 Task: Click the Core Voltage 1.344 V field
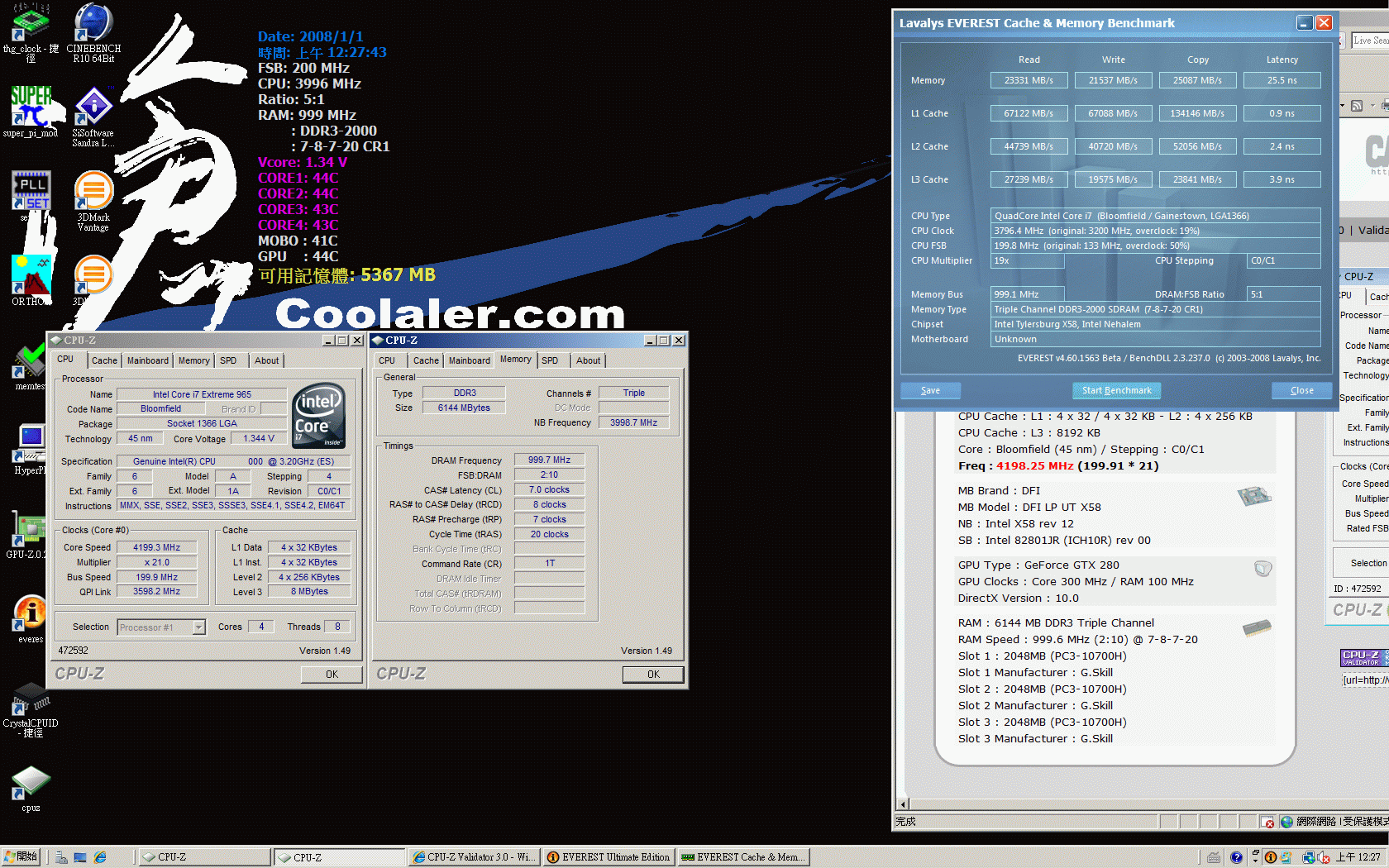pos(258,438)
